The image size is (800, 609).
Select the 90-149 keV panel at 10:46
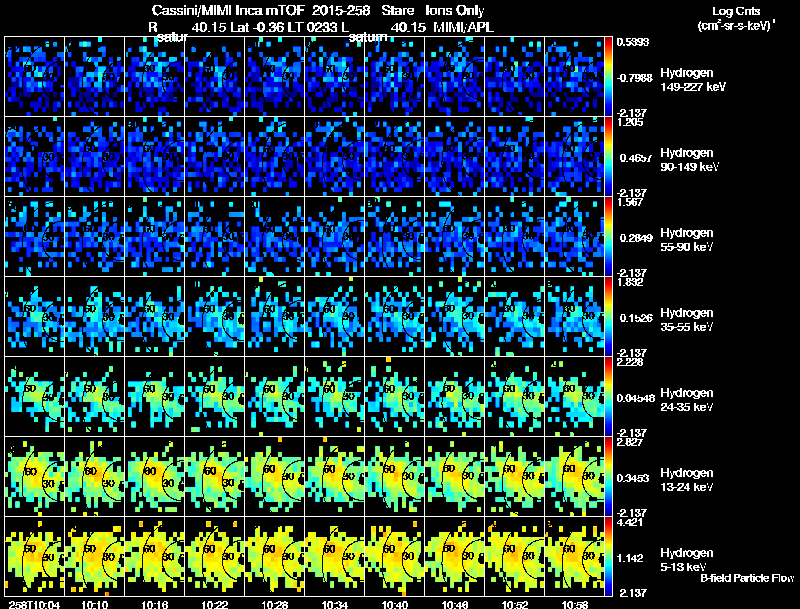coord(455,157)
